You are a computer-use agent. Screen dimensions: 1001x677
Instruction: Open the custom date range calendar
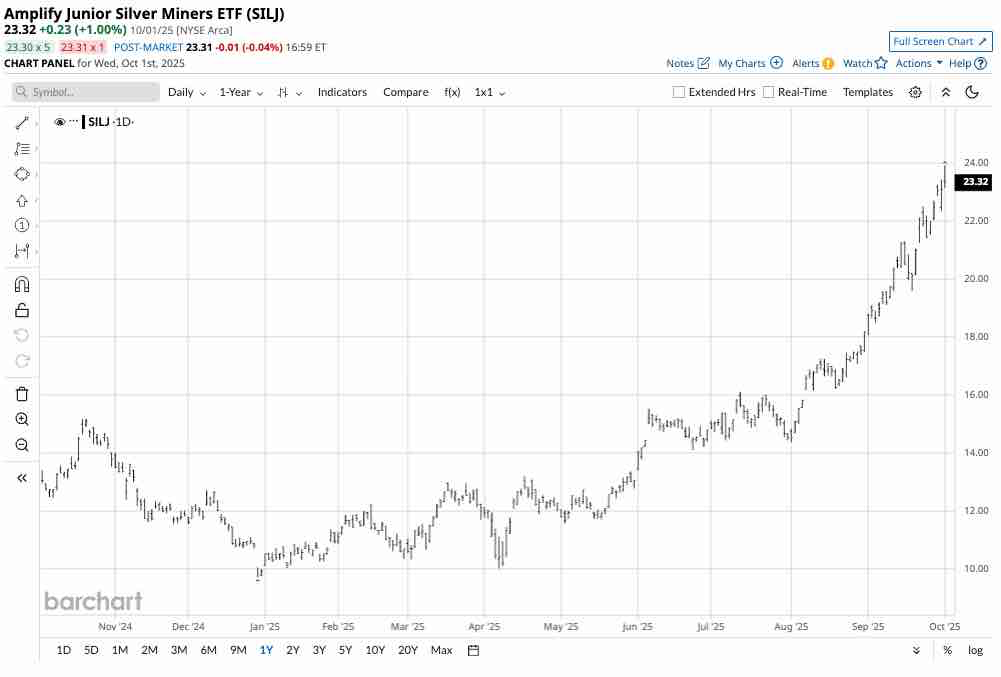tap(473, 650)
